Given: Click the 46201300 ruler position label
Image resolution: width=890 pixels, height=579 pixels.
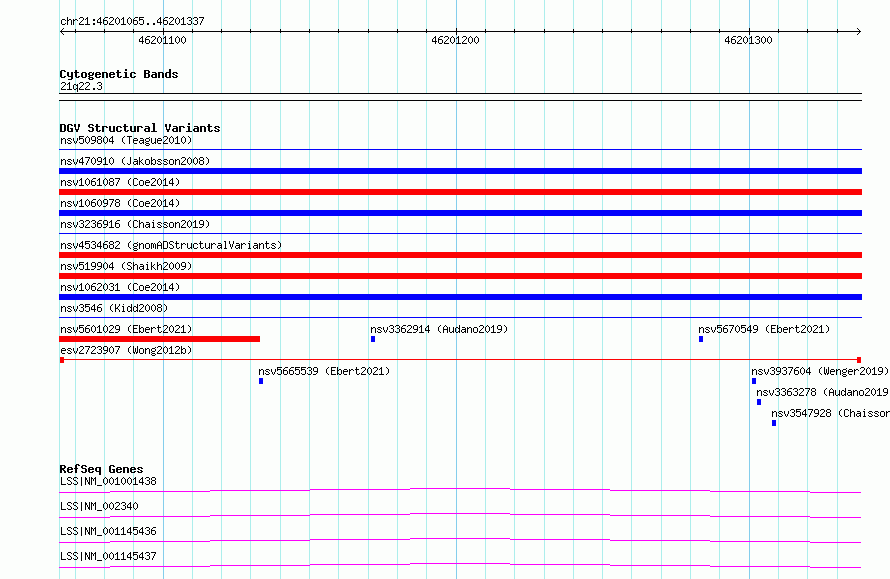Looking at the screenshot, I should pyautogui.click(x=748, y=40).
